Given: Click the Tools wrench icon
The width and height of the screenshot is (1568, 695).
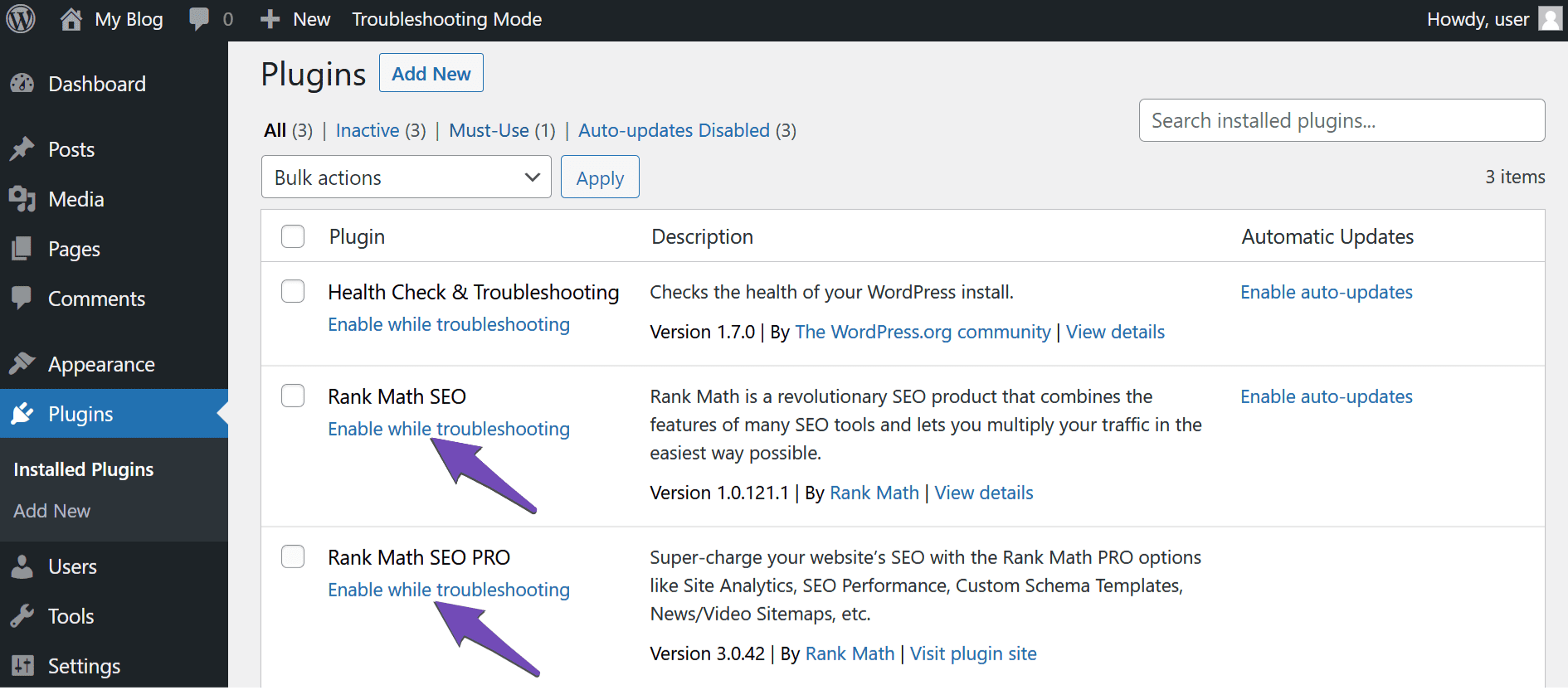Looking at the screenshot, I should point(22,616).
